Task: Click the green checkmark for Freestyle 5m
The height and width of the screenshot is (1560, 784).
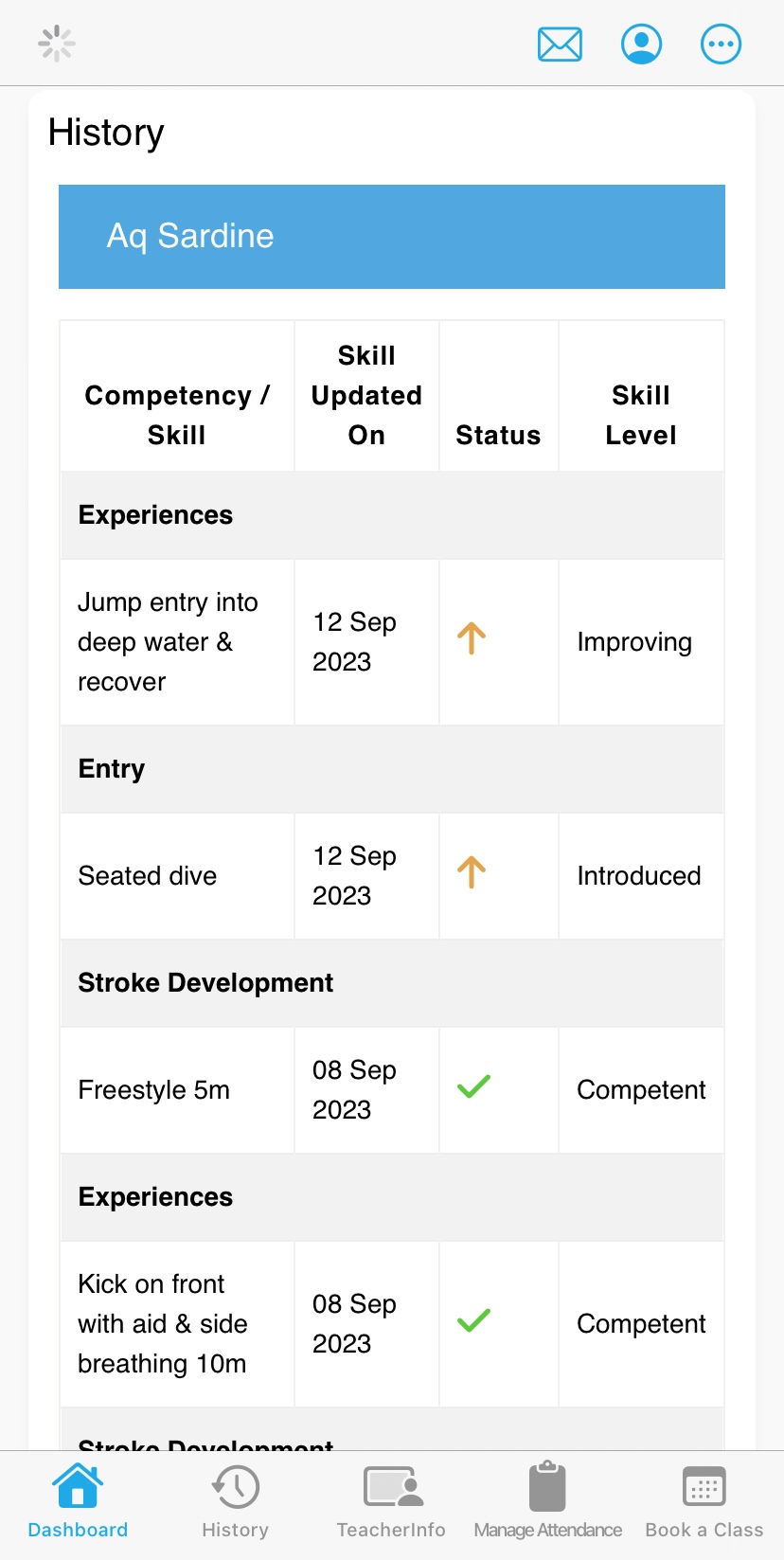Action: (473, 1087)
